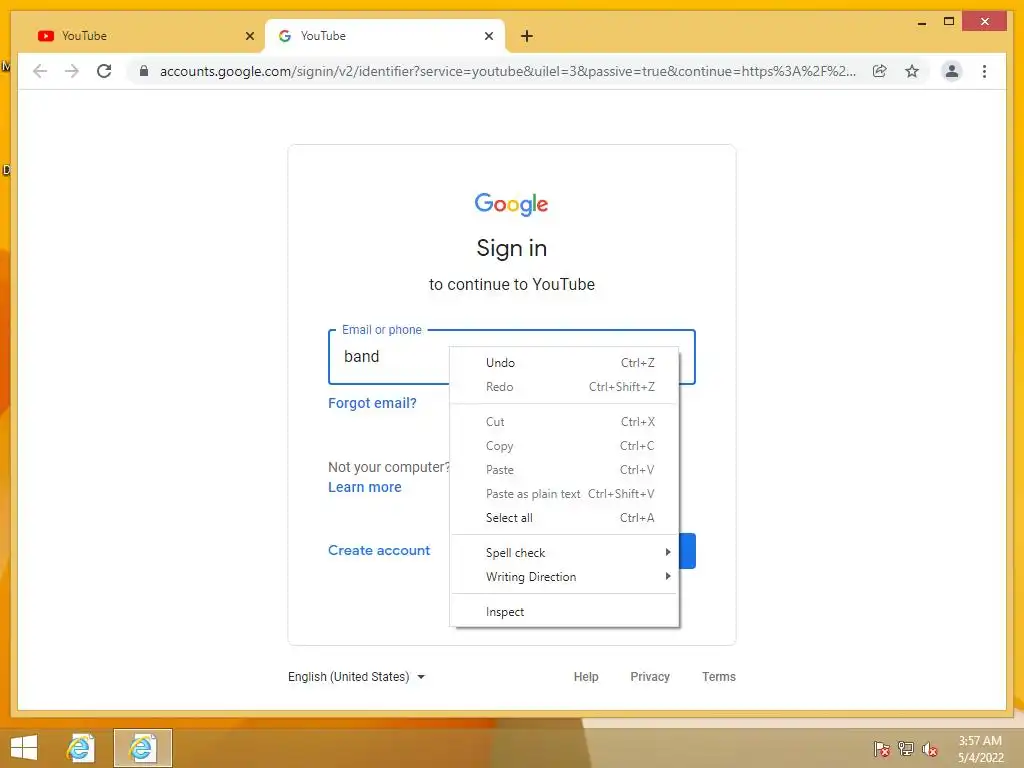Open the first Internet Explorer taskbar icon
Image resolution: width=1024 pixels, height=768 pixels.
pos(80,748)
